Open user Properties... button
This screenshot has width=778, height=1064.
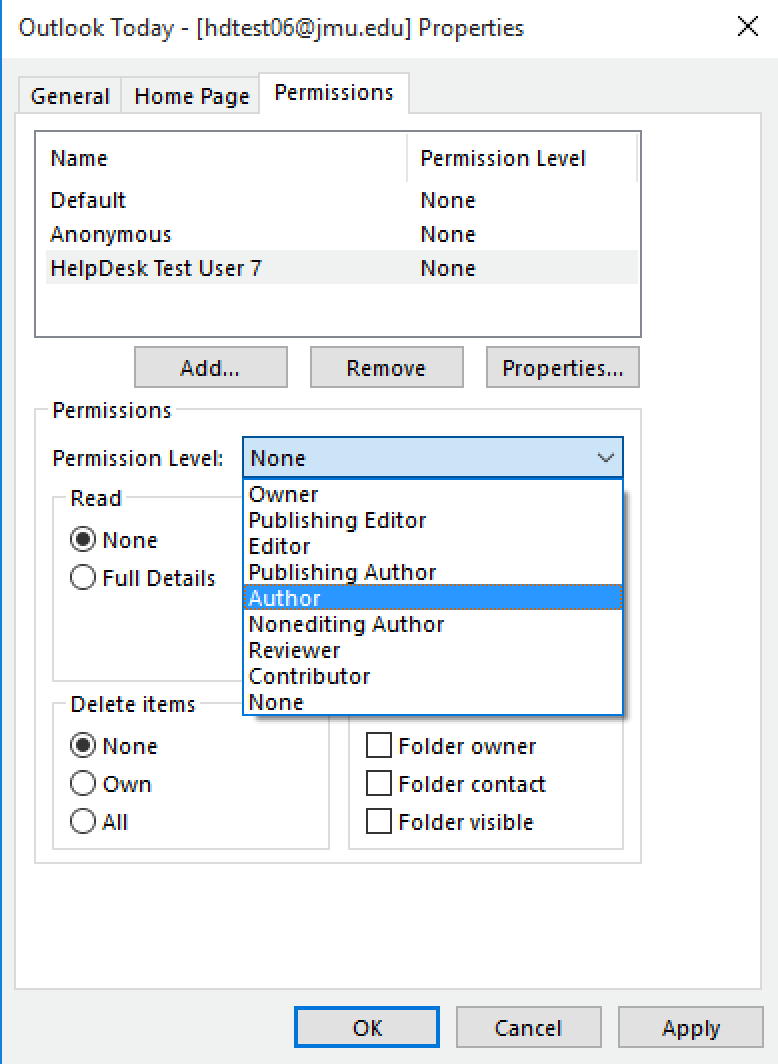[x=562, y=368]
